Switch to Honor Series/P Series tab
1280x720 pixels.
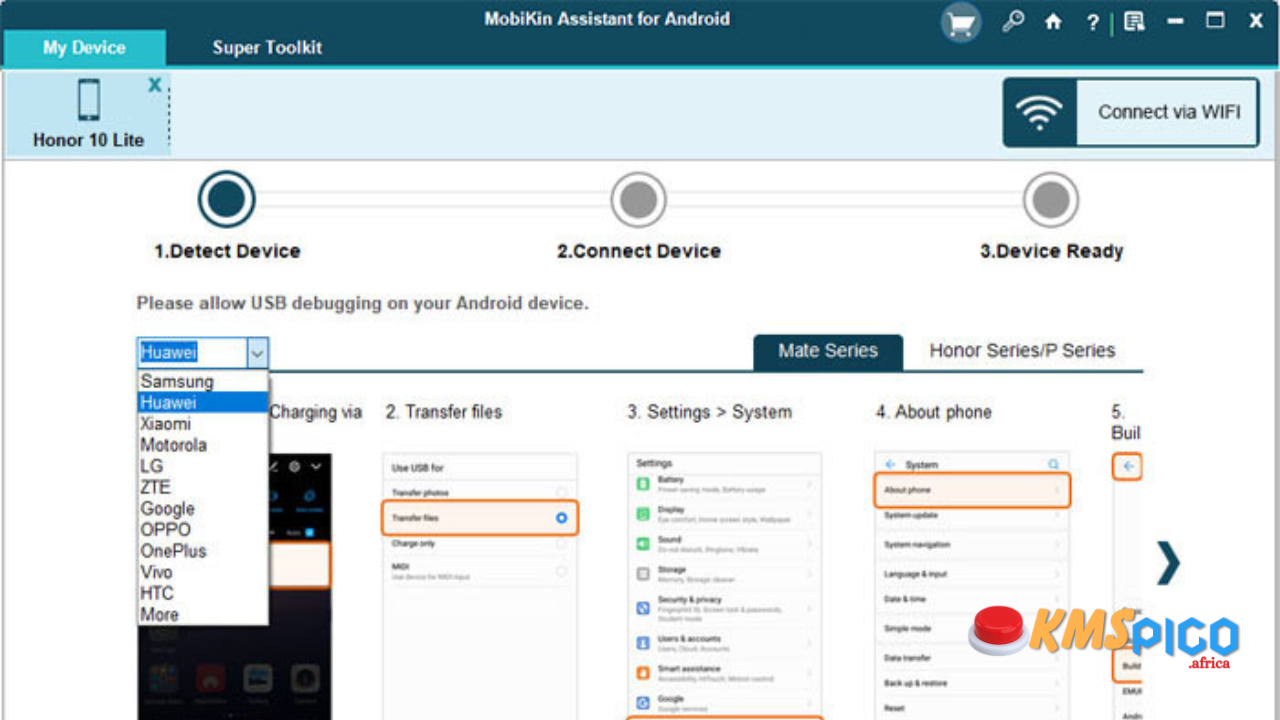1022,351
